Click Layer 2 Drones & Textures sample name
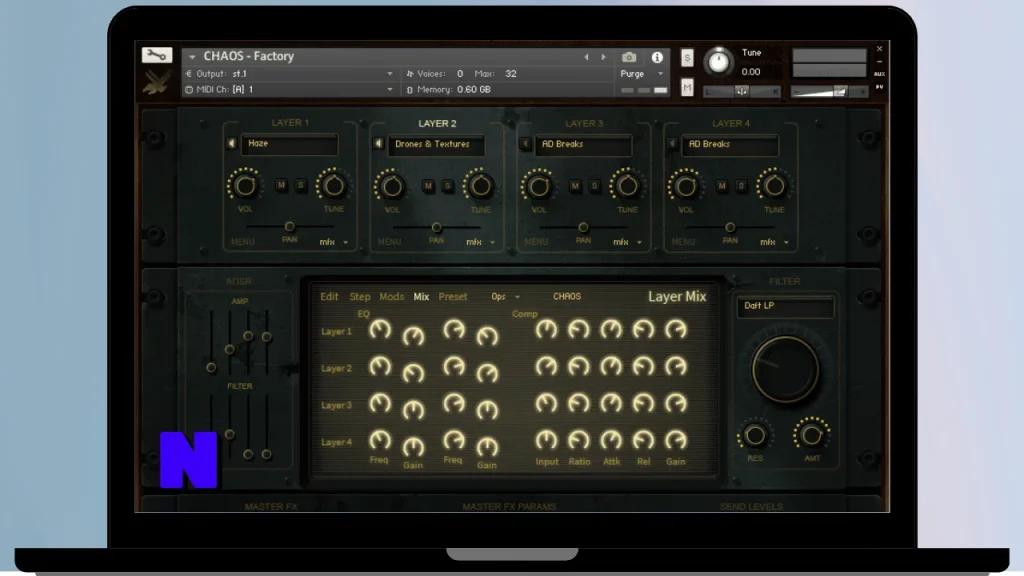The image size is (1024, 576). 436,144
